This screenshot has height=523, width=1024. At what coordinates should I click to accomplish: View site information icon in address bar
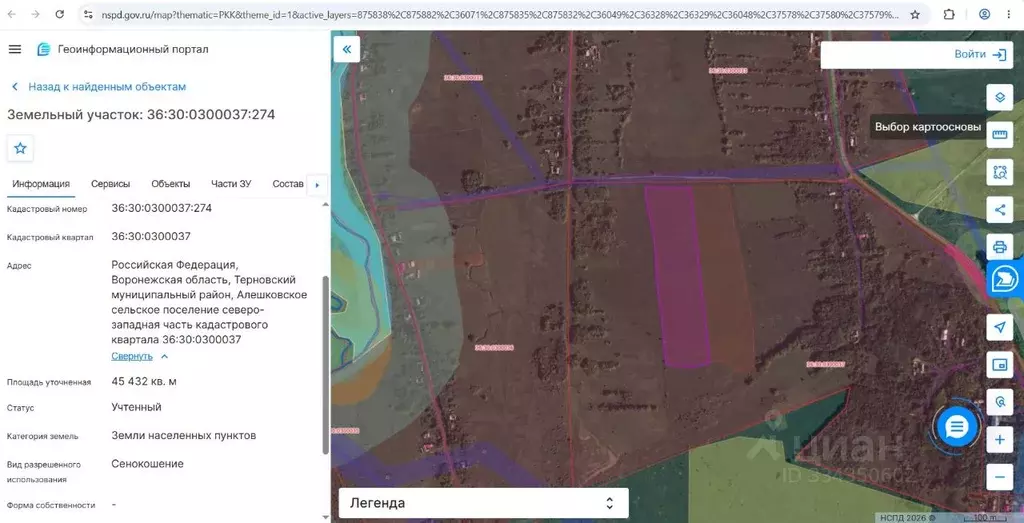(x=89, y=14)
